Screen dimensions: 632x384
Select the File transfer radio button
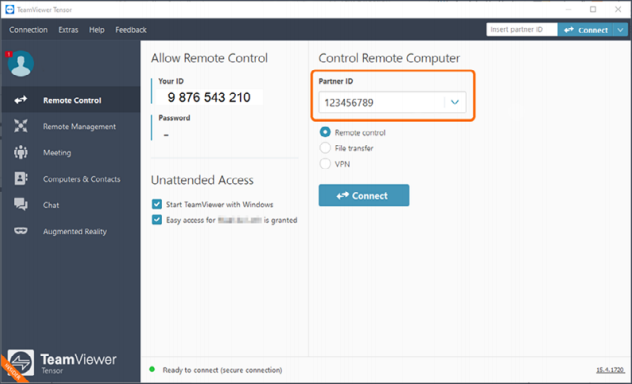tap(325, 148)
